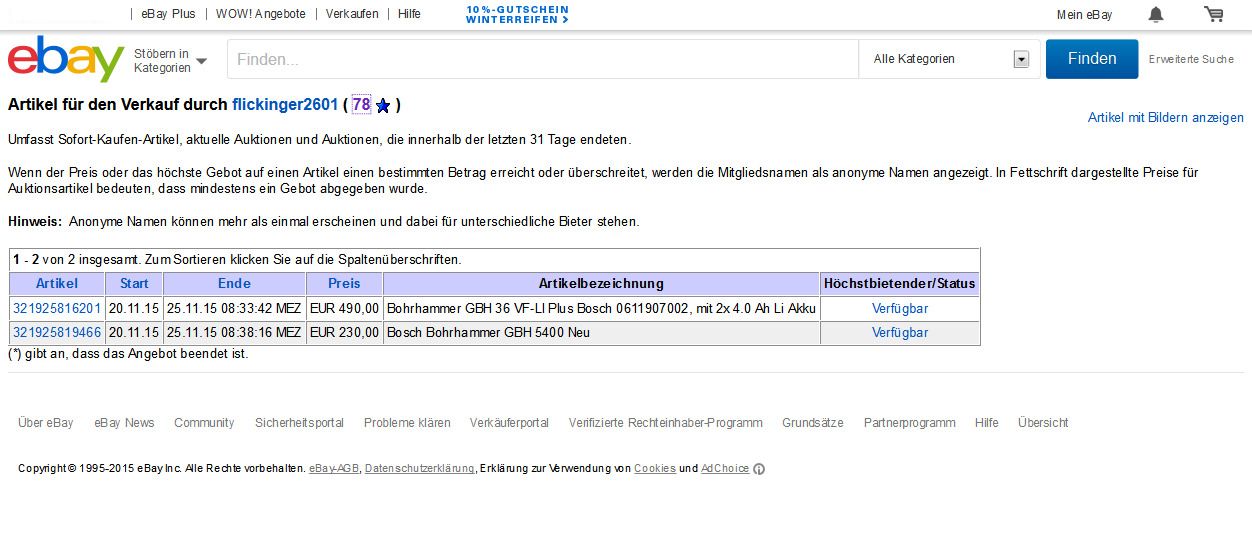Viewport: 1252px width, 539px height.
Task: Open the Übersicht footer link
Action: (1043, 423)
